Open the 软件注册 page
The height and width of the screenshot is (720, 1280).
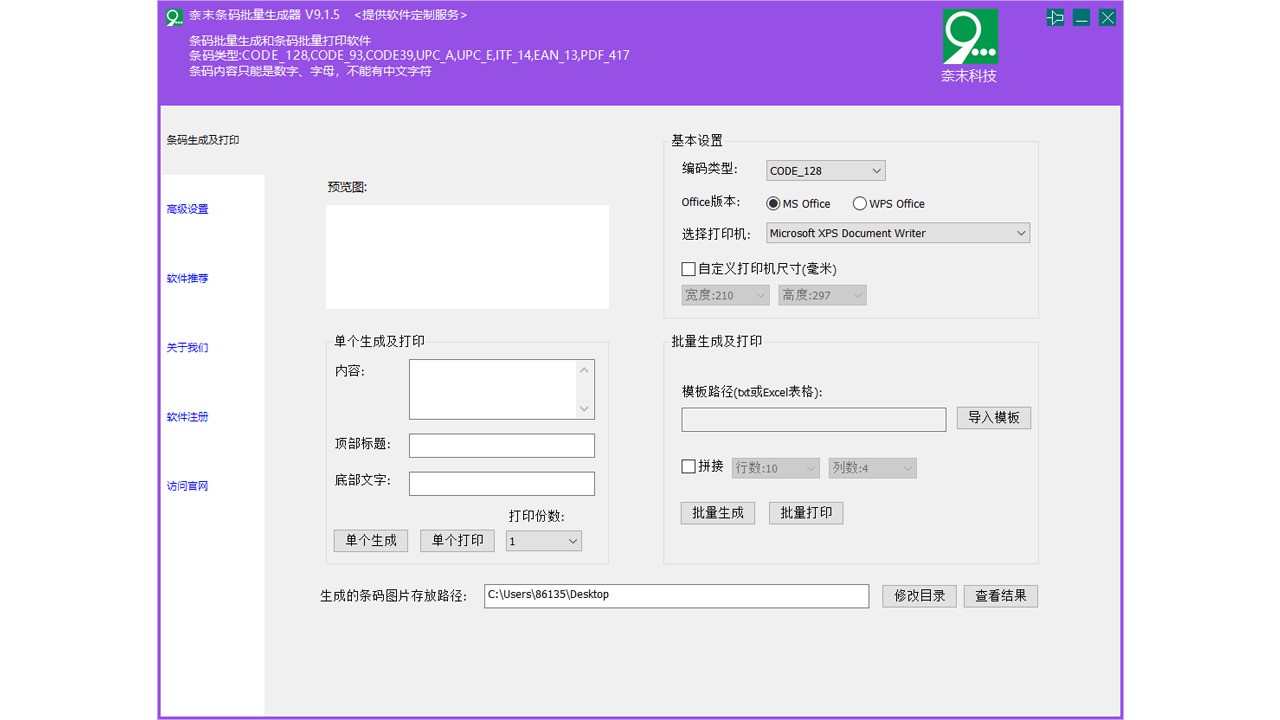click(187, 417)
